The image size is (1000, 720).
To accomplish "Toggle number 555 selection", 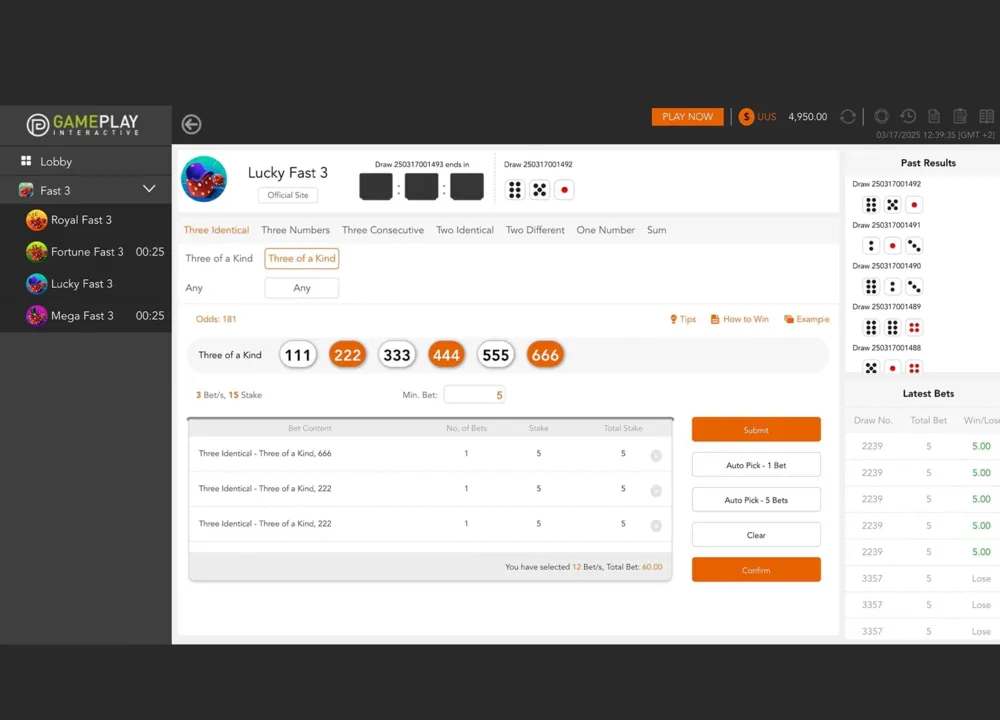I will click(x=496, y=355).
